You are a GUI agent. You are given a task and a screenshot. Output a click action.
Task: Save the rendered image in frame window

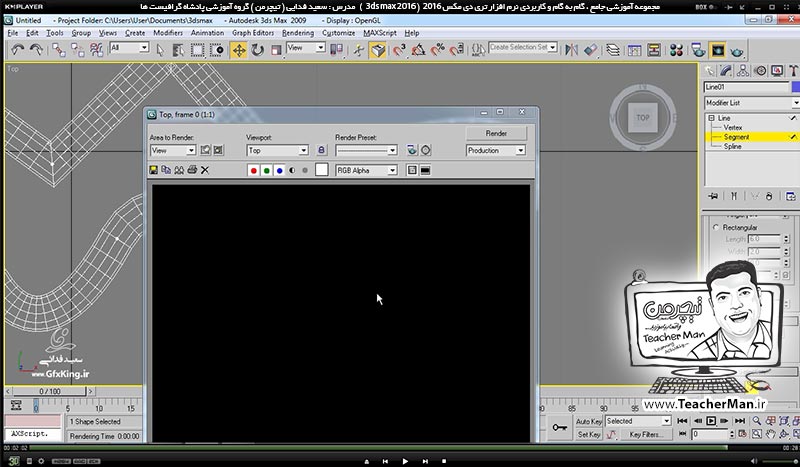point(153,170)
